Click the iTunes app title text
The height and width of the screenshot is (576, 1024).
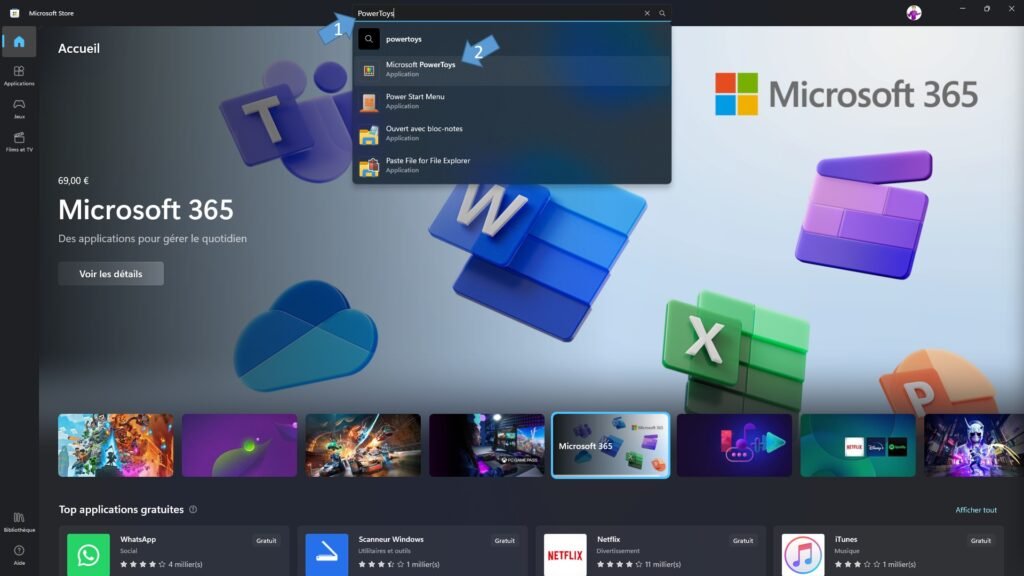point(846,539)
